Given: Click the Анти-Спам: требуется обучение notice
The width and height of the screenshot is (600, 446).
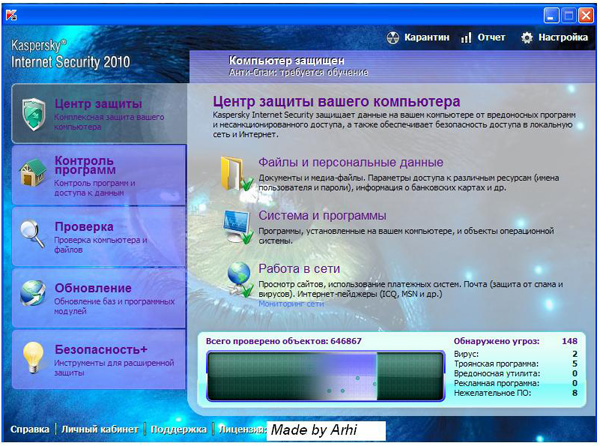Looking at the screenshot, I should click(x=298, y=72).
